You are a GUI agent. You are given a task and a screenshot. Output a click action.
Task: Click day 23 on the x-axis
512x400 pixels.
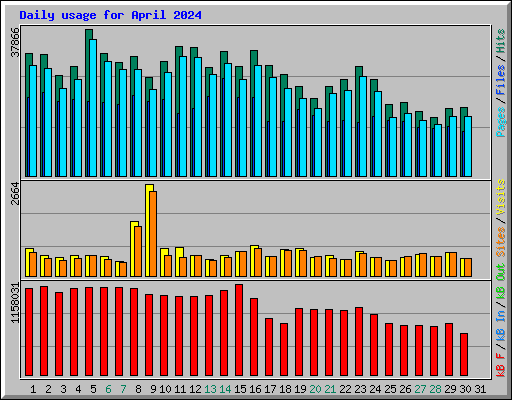click(x=360, y=389)
